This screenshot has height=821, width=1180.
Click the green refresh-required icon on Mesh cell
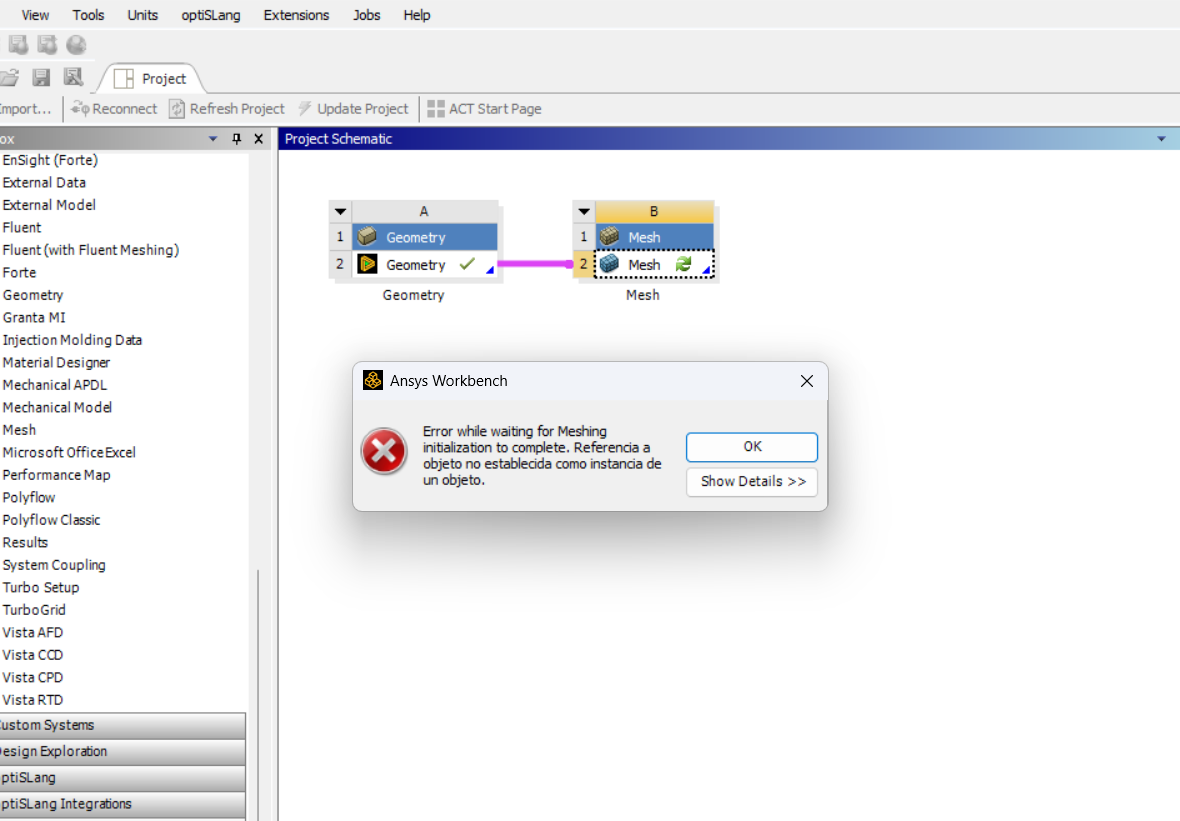pos(683,264)
